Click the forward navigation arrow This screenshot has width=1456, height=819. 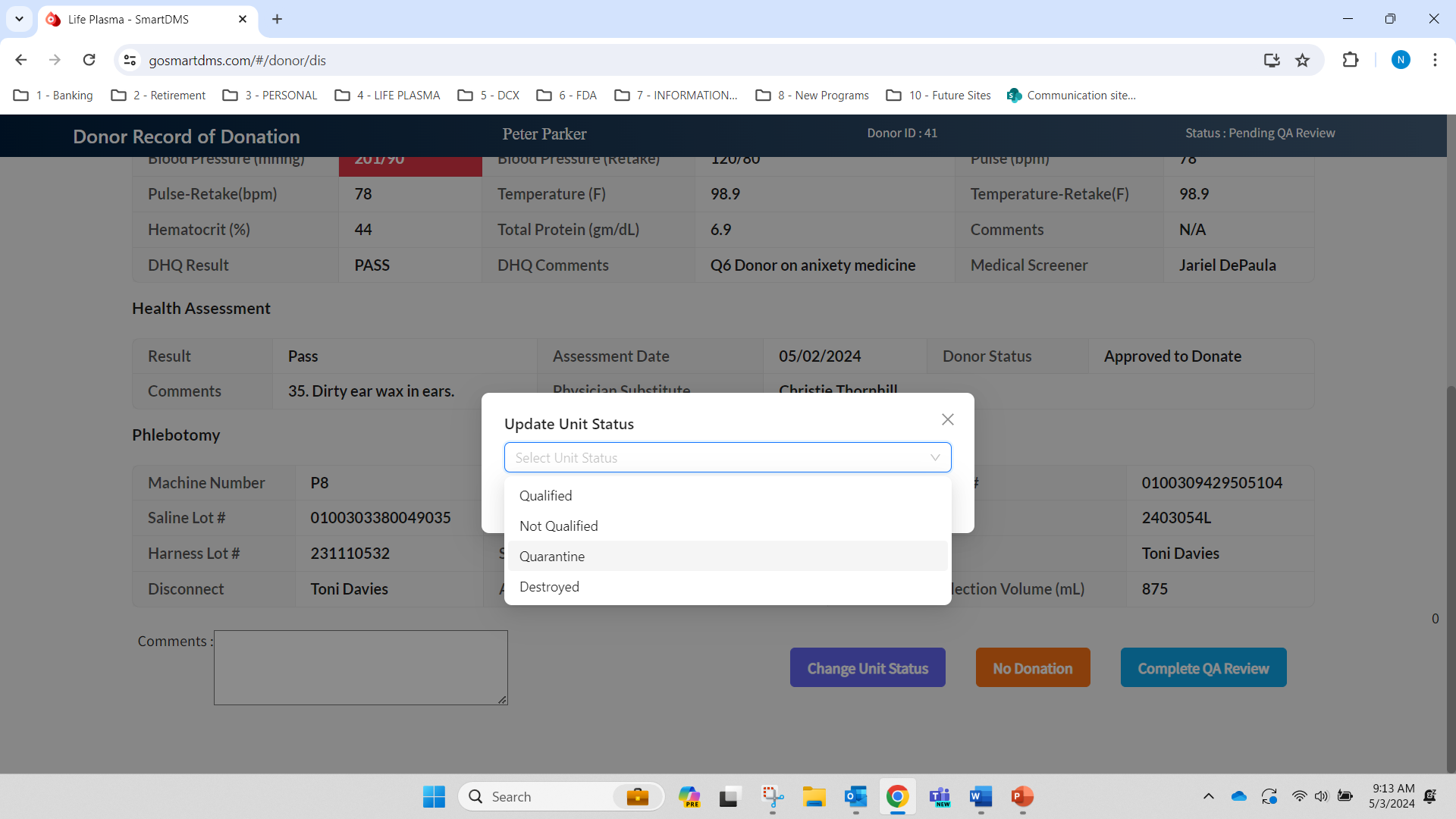(55, 60)
